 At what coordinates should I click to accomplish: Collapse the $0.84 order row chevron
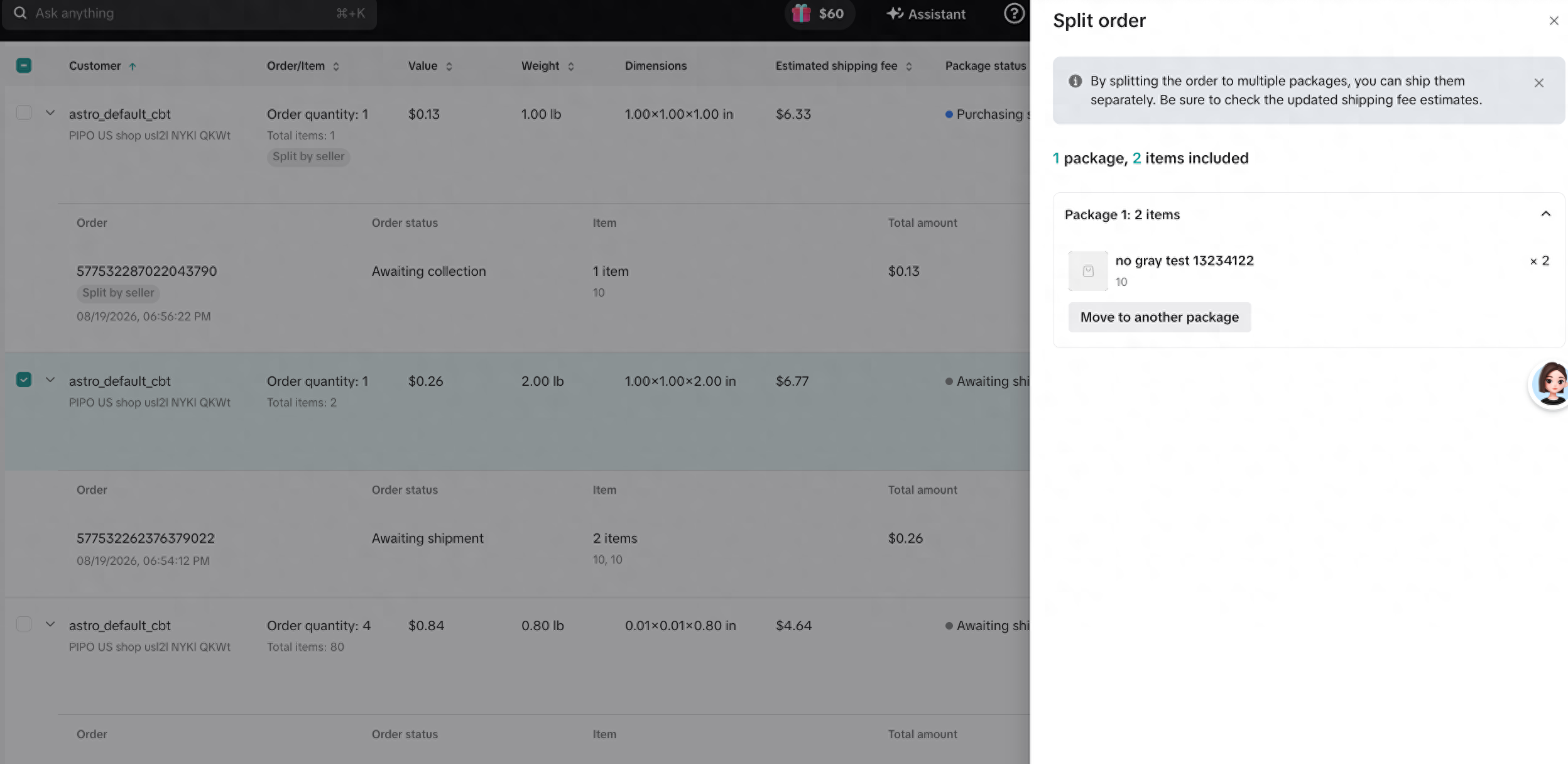[x=50, y=625]
